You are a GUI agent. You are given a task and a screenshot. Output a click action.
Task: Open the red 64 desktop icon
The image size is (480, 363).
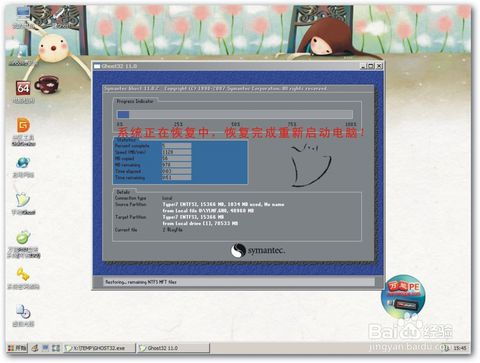[23, 88]
